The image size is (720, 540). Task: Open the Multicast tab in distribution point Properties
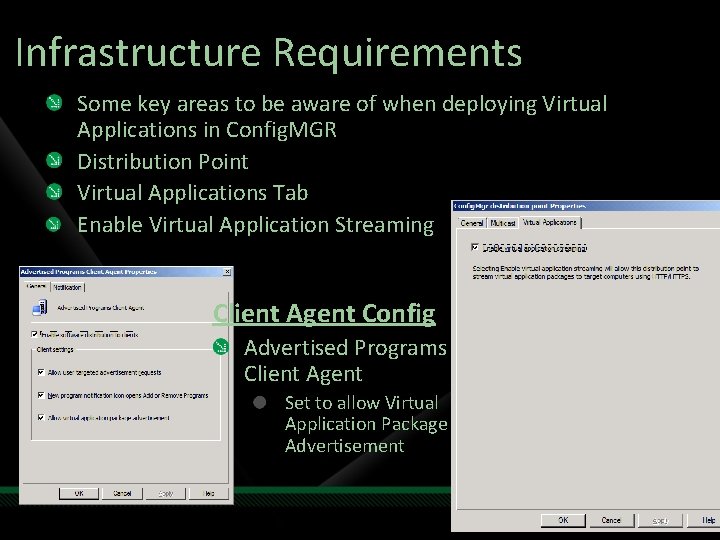tap(502, 223)
